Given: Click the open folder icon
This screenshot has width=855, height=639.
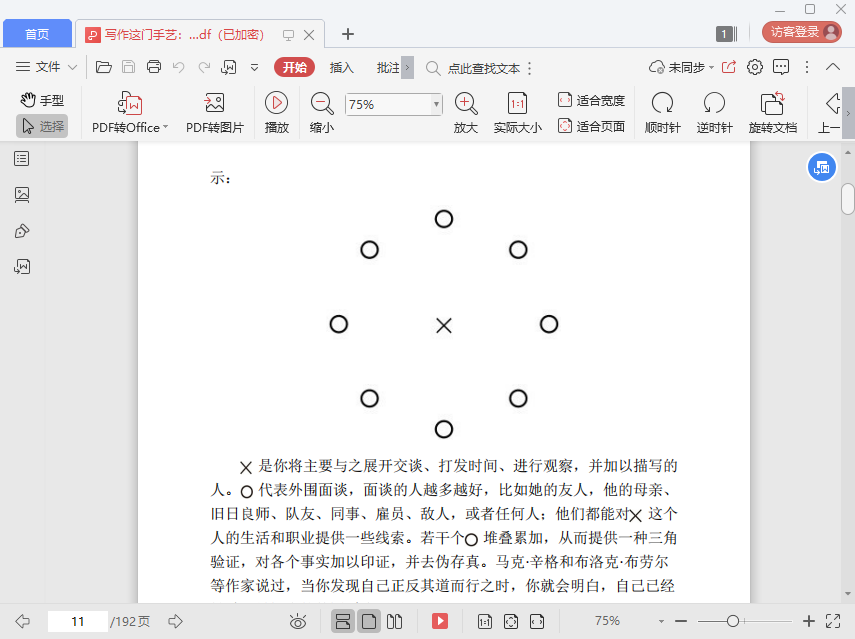Looking at the screenshot, I should point(104,67).
